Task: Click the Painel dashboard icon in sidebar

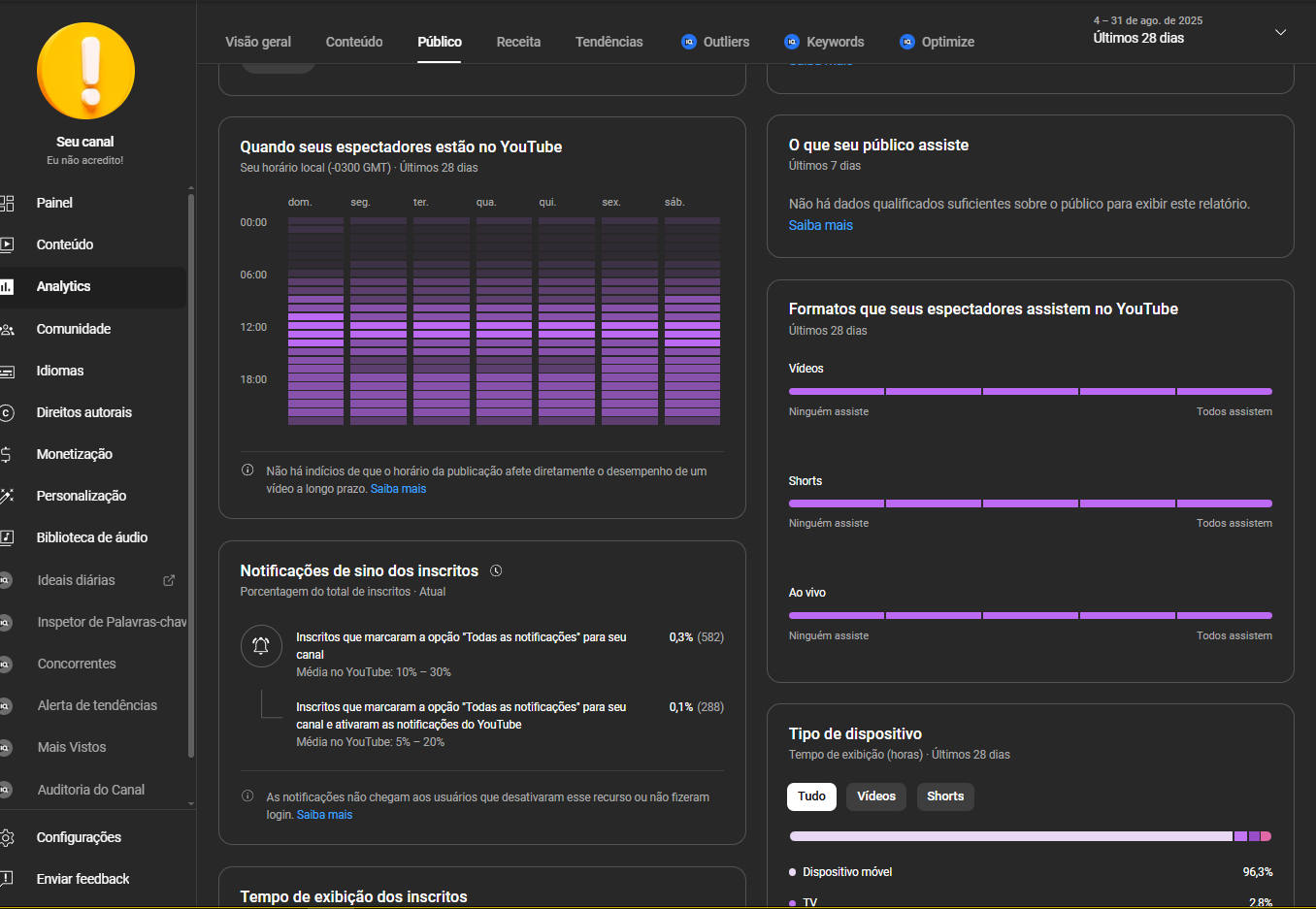Action: pos(8,203)
